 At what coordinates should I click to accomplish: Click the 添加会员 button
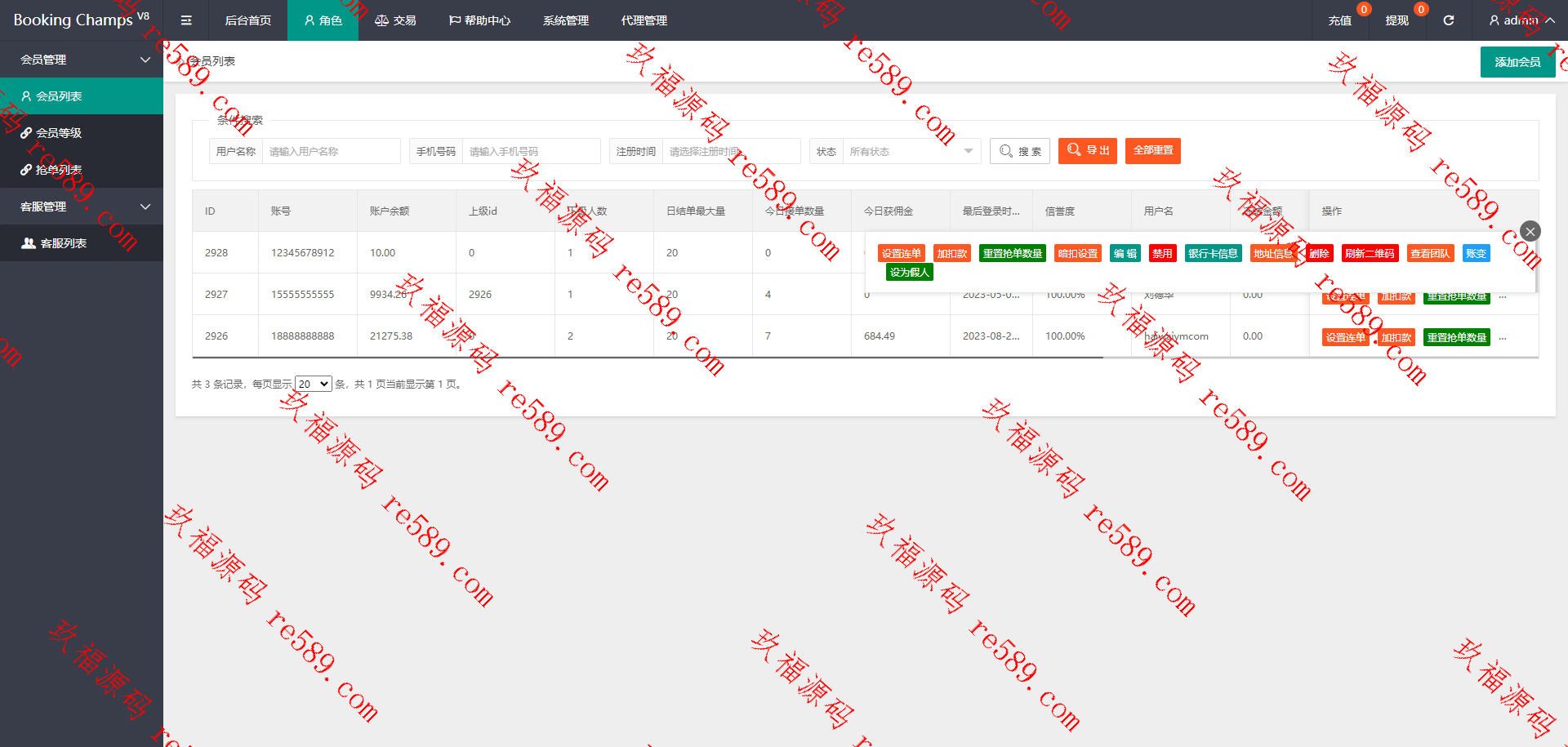pyautogui.click(x=1517, y=62)
